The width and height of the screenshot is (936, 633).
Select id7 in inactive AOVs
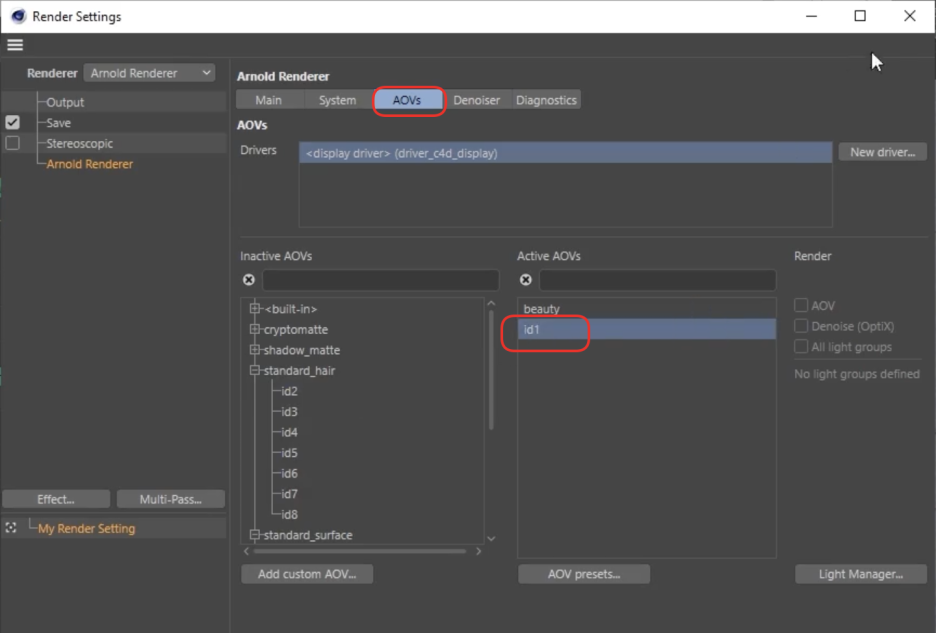point(290,494)
